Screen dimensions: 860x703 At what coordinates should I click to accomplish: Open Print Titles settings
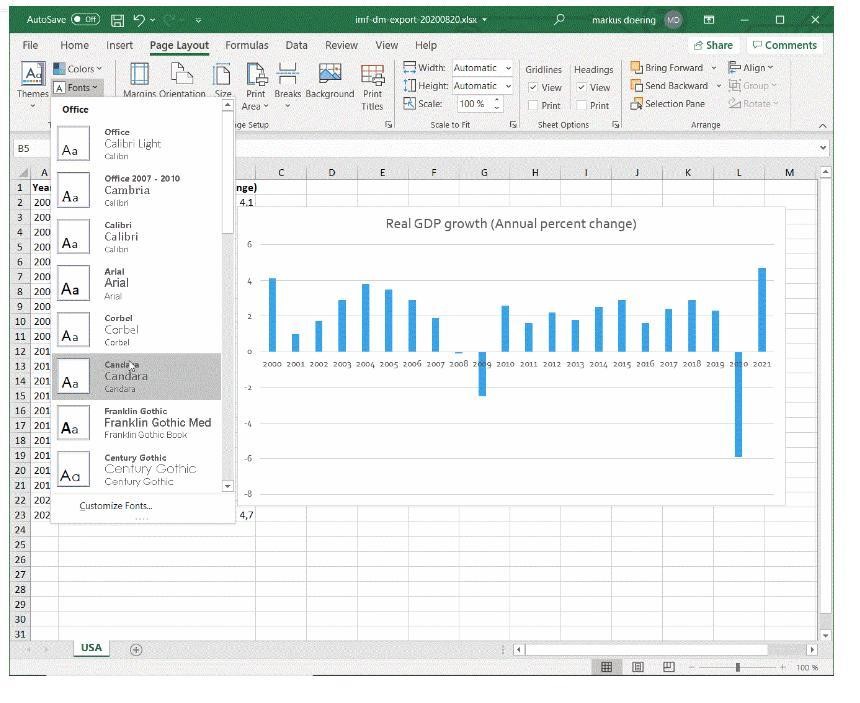[372, 78]
